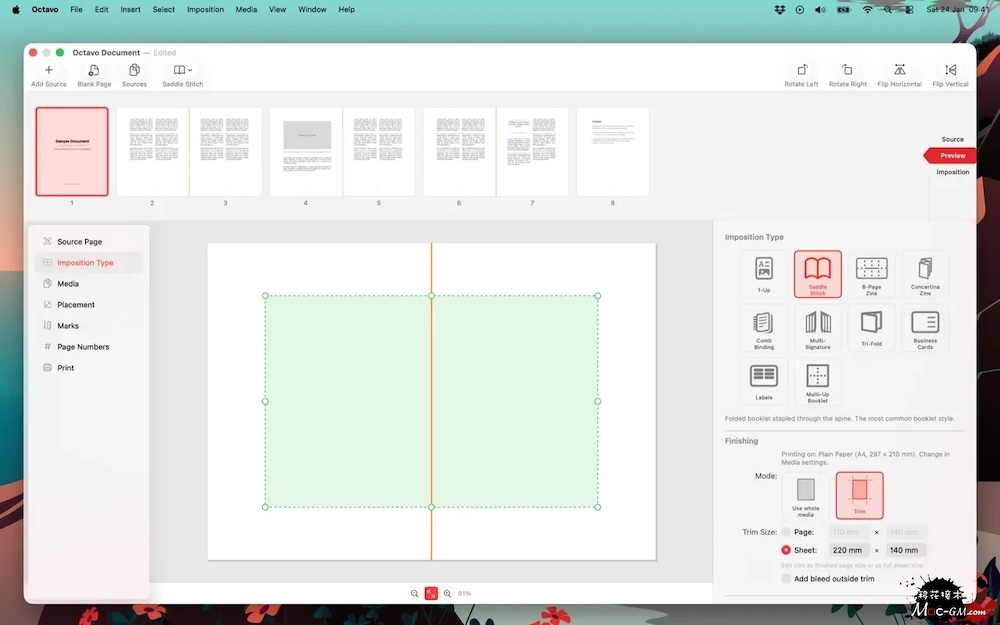Image resolution: width=1000 pixels, height=625 pixels.
Task: Switch to the Source tab
Action: [952, 139]
